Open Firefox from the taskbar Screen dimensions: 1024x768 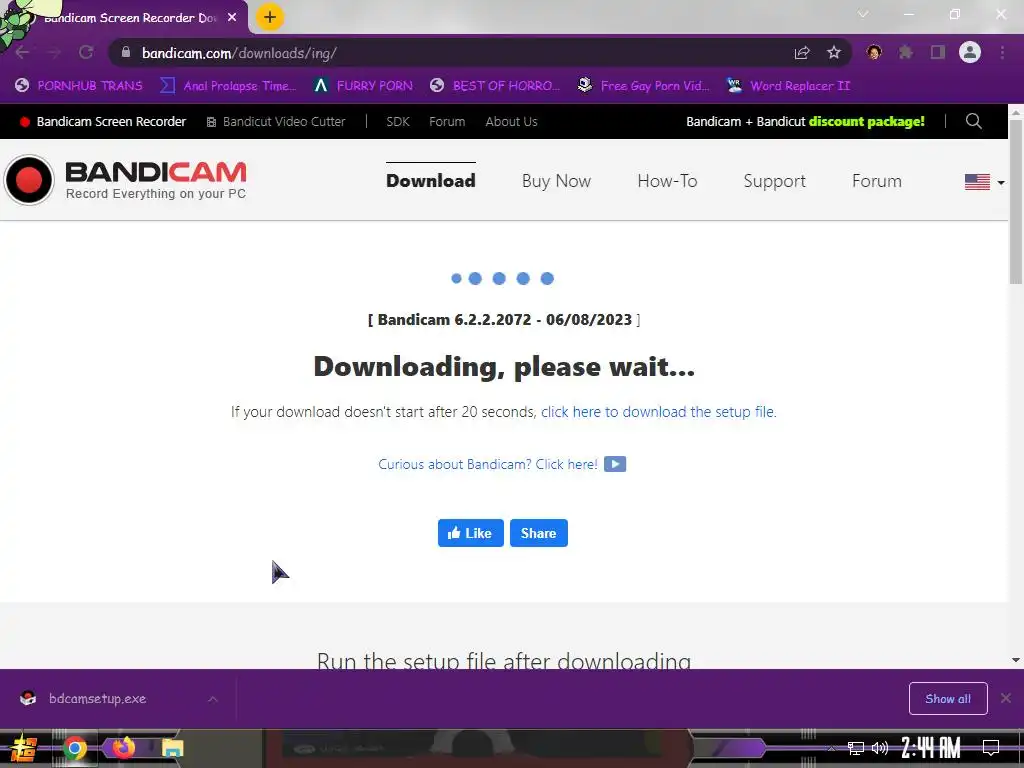[123, 747]
